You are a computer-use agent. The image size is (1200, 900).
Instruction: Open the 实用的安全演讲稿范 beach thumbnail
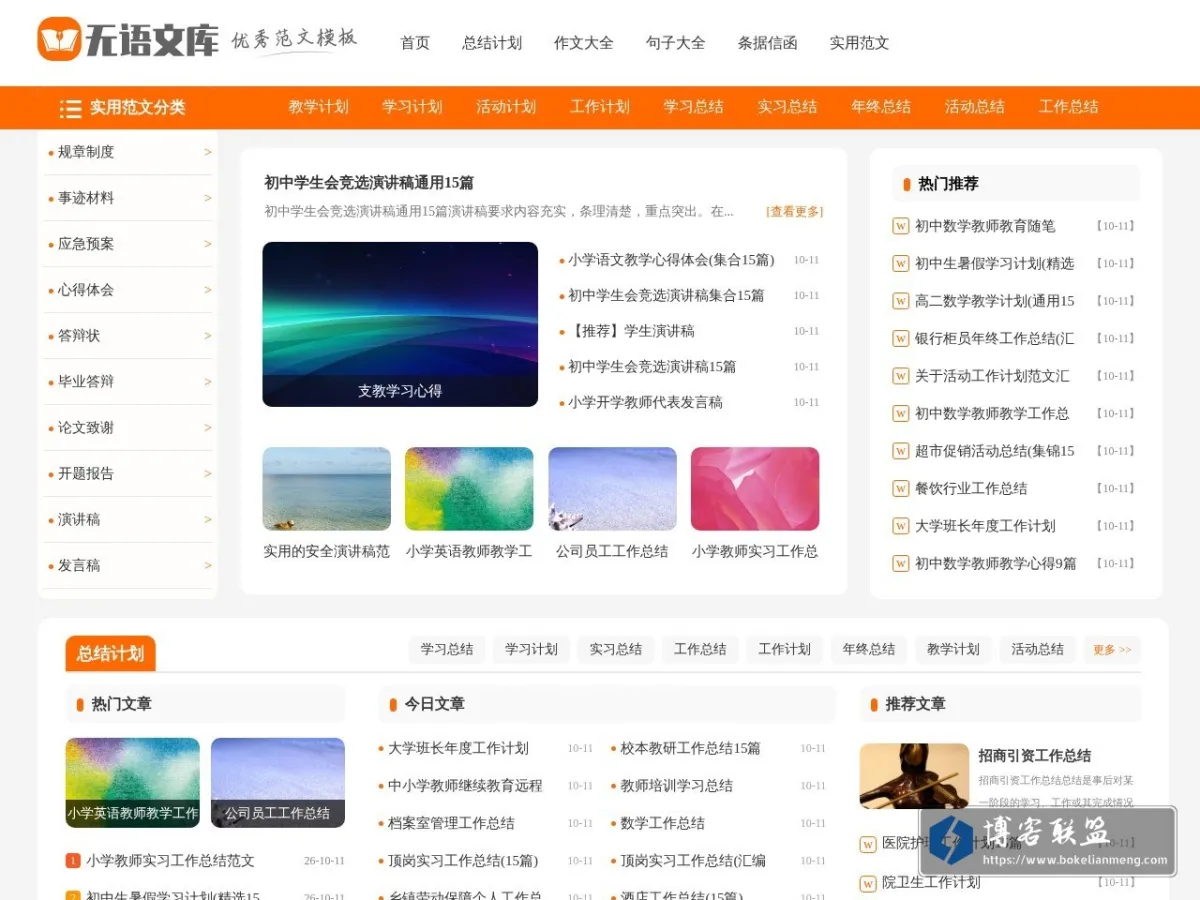coord(327,489)
